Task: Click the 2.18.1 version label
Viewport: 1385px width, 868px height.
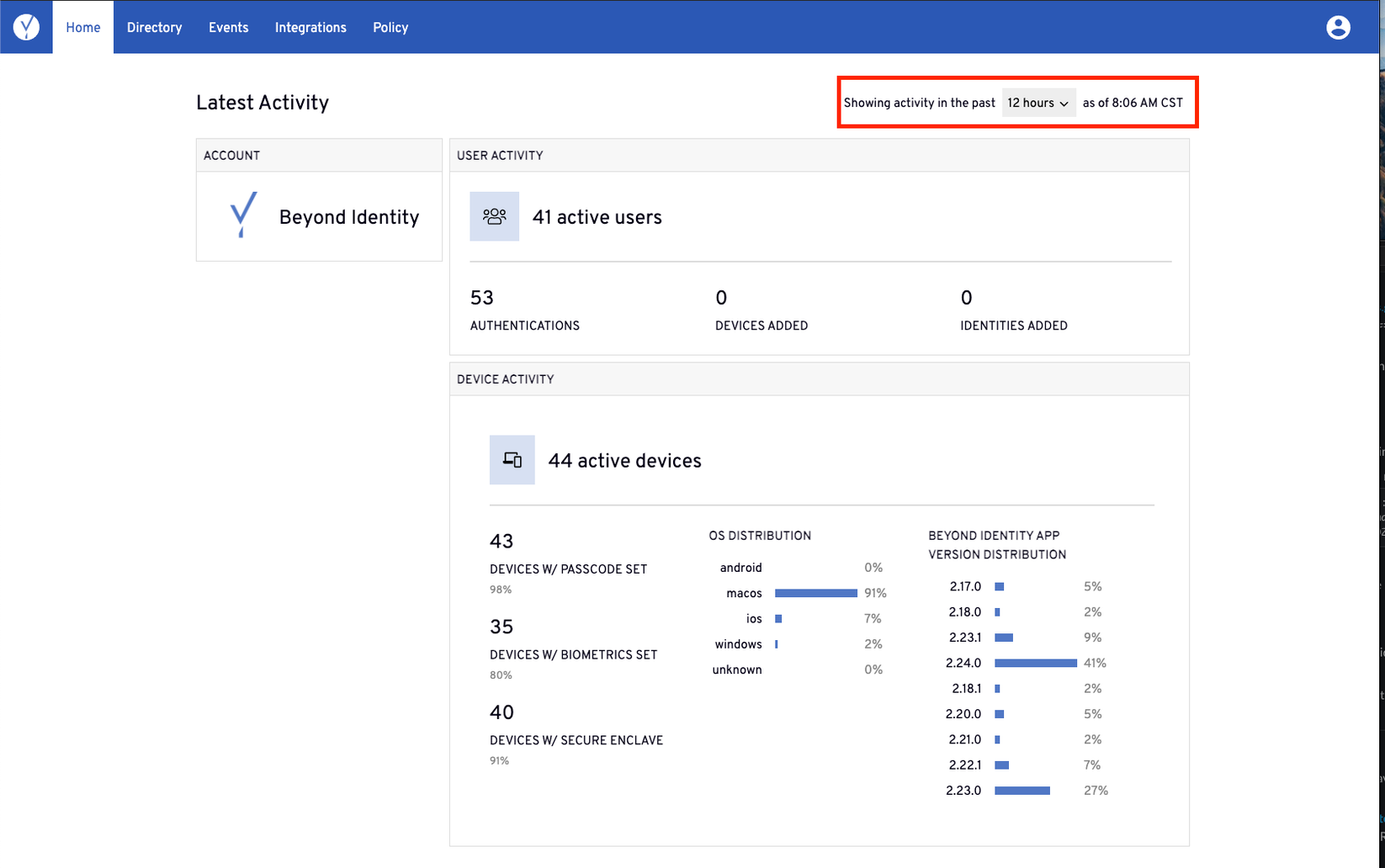Action: click(x=967, y=688)
